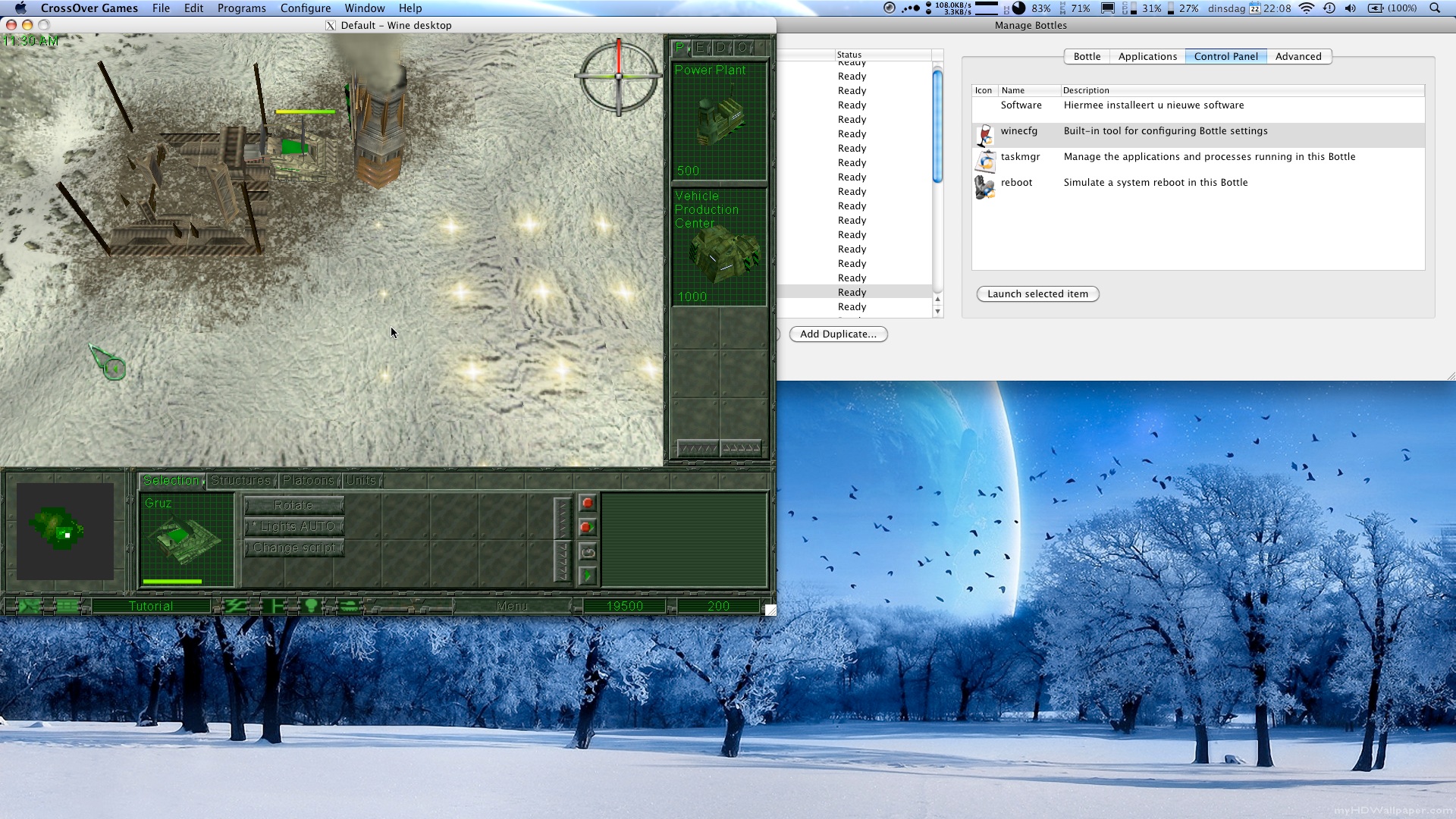Viewport: 1456px width, 819px height.
Task: Click the red record dot icon
Action: point(588,503)
